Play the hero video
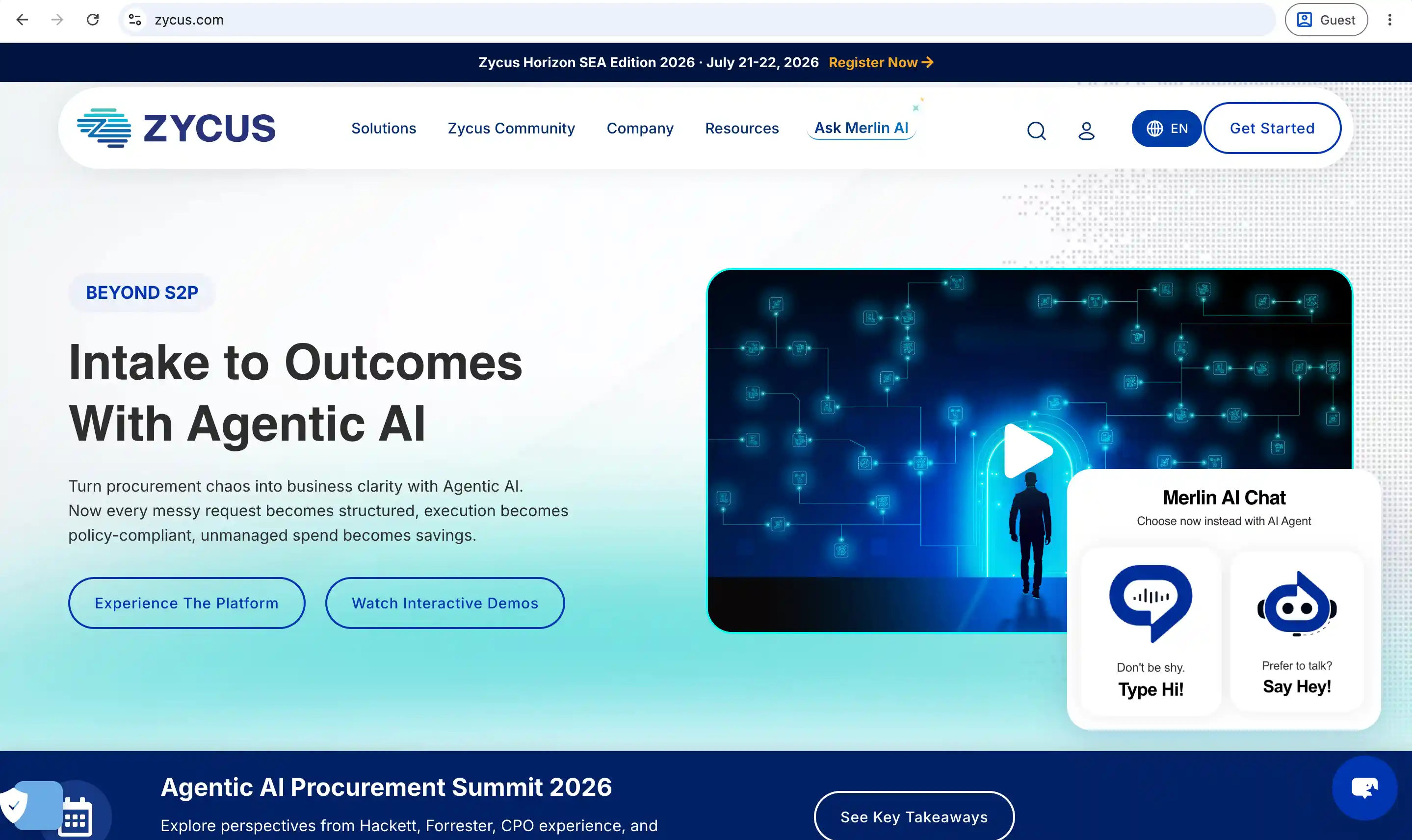 pos(1028,451)
